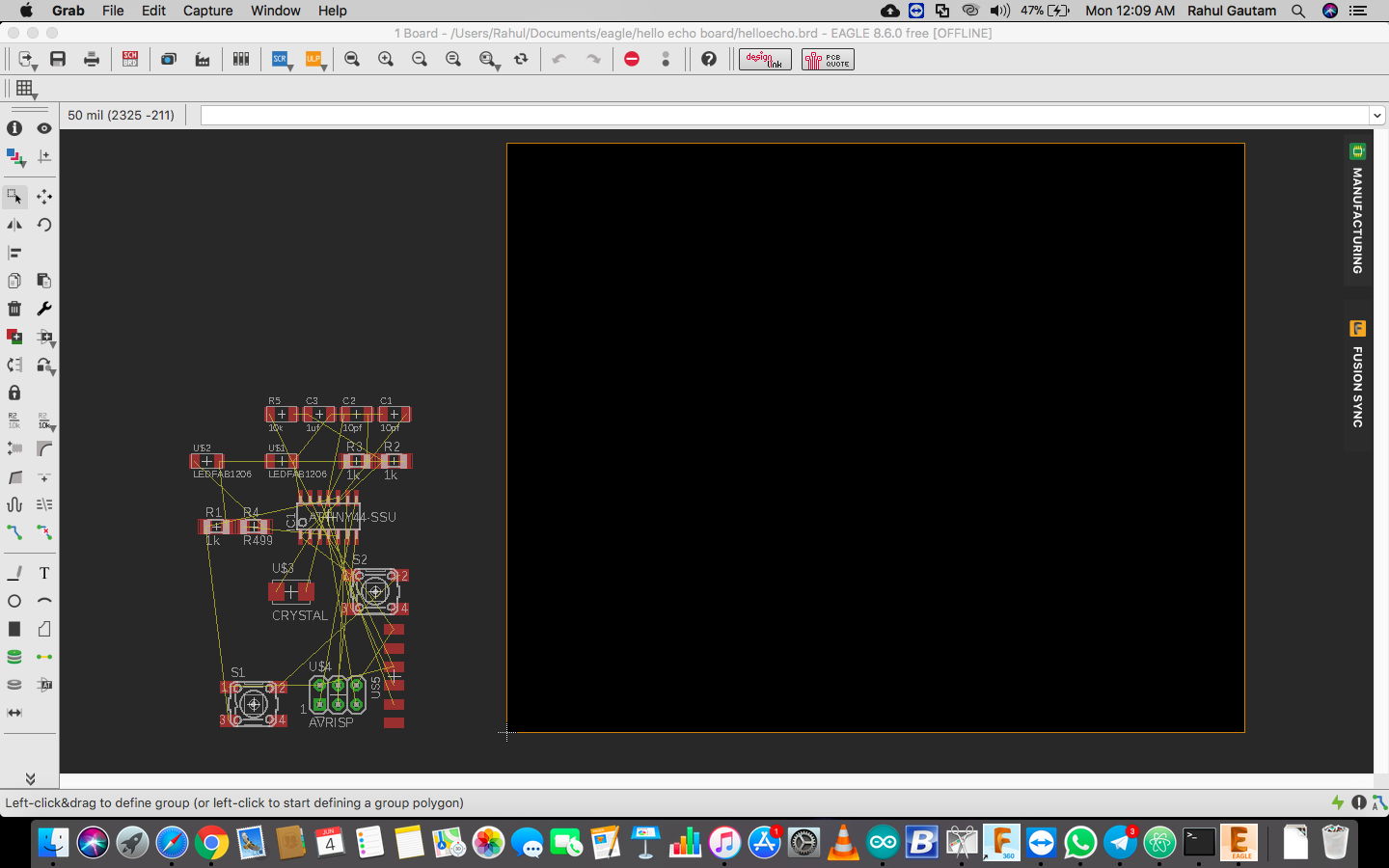This screenshot has height=868, width=1389.
Task: Click the Redraw refresh icon
Action: click(x=521, y=59)
